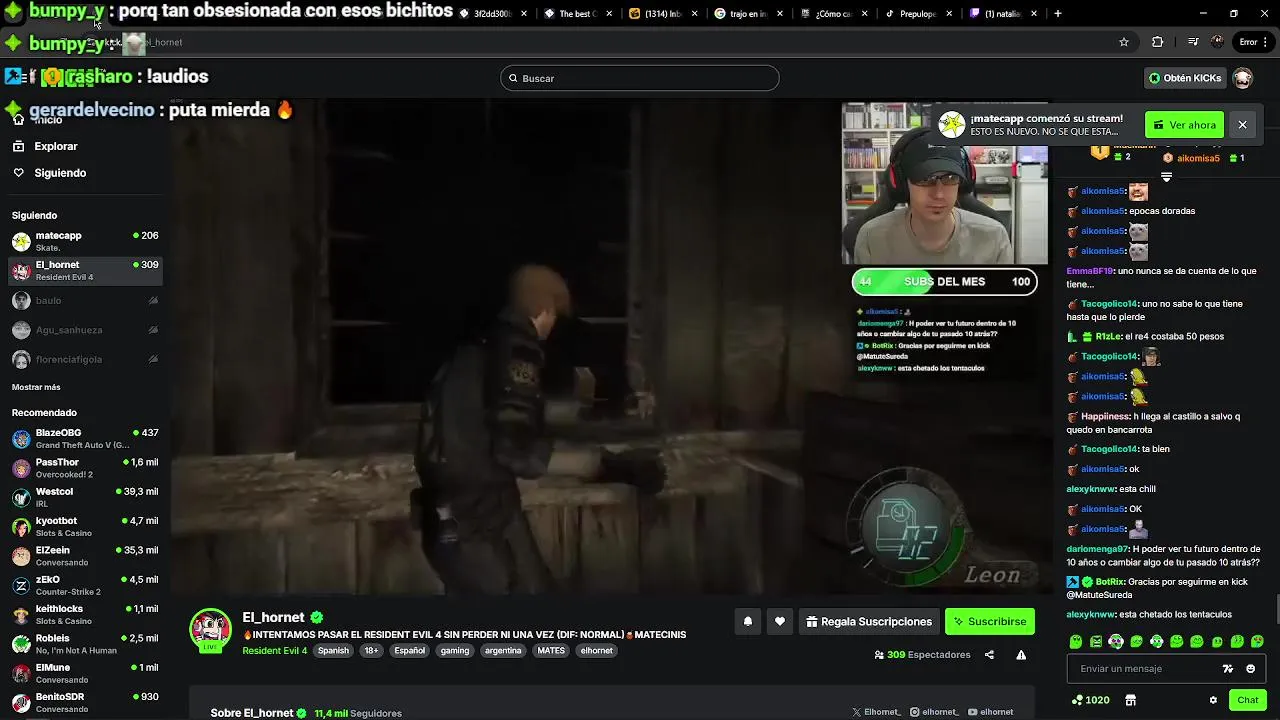Image resolution: width=1280 pixels, height=720 pixels.
Task: Click the 'MATES' stream tag
Action: (551, 650)
